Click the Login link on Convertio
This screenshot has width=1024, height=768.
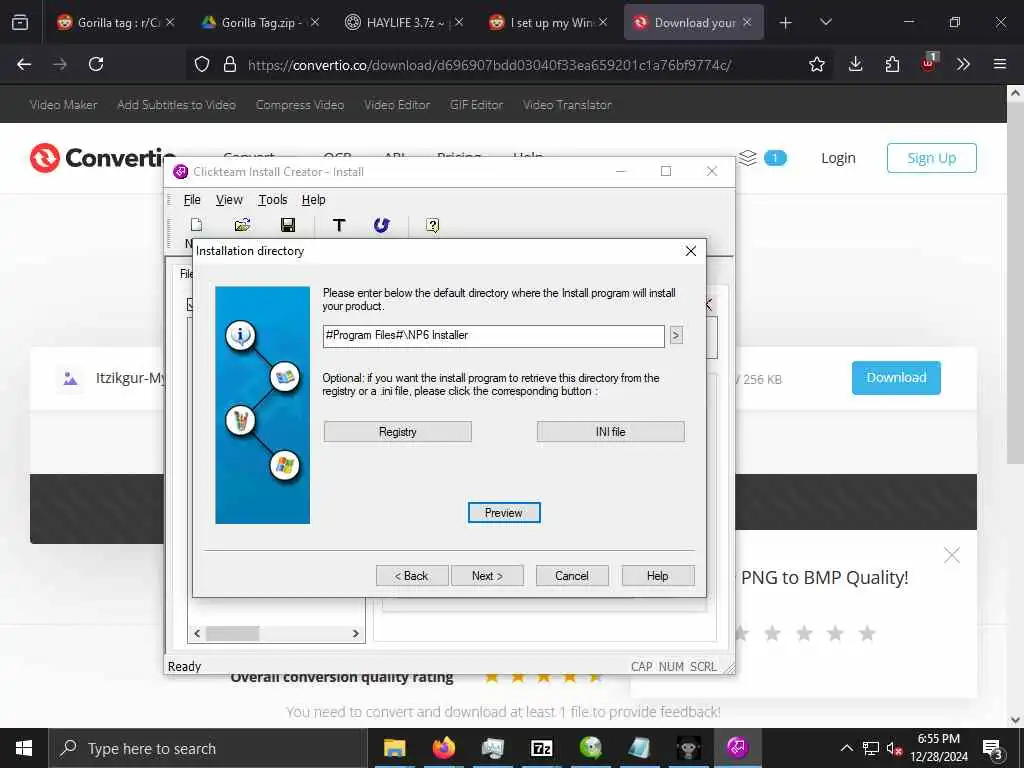[838, 158]
